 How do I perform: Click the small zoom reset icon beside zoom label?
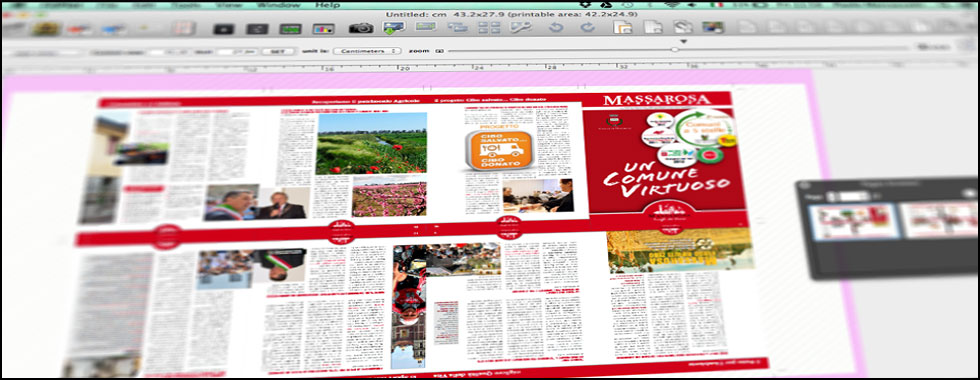tap(439, 51)
